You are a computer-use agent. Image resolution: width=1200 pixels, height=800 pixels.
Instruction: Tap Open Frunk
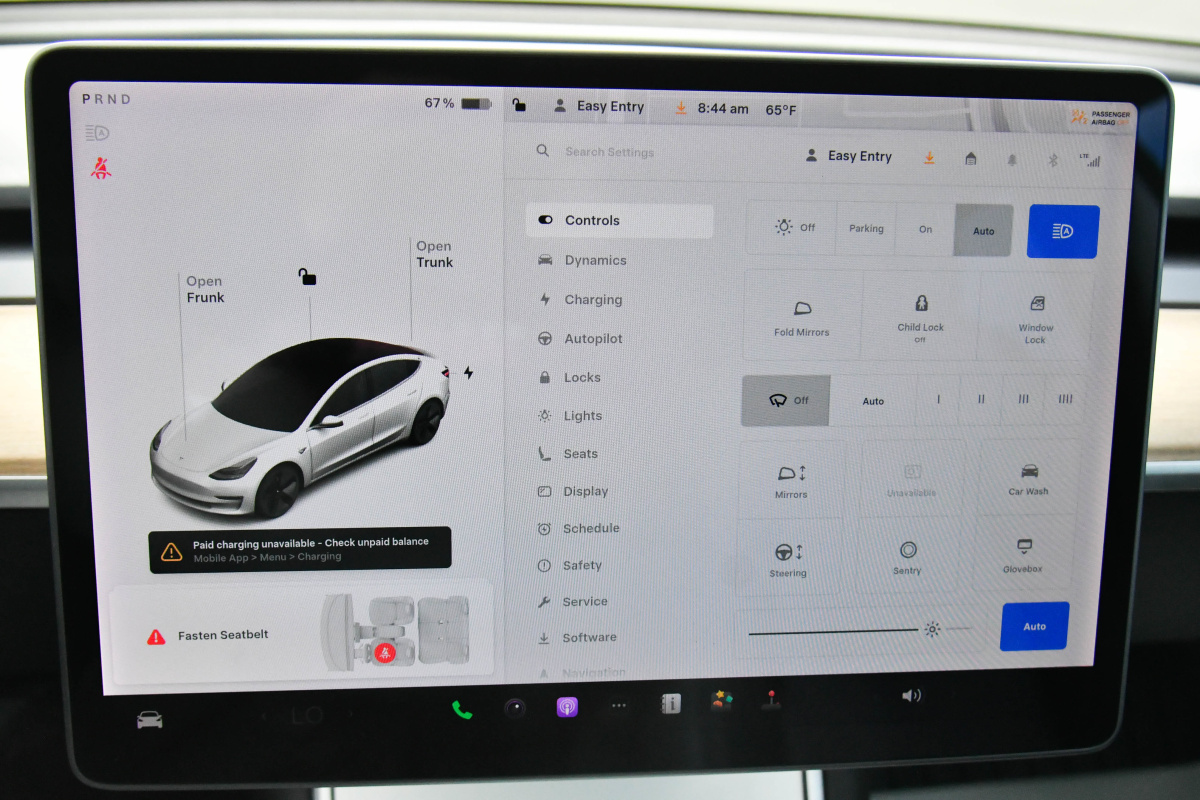coord(204,289)
